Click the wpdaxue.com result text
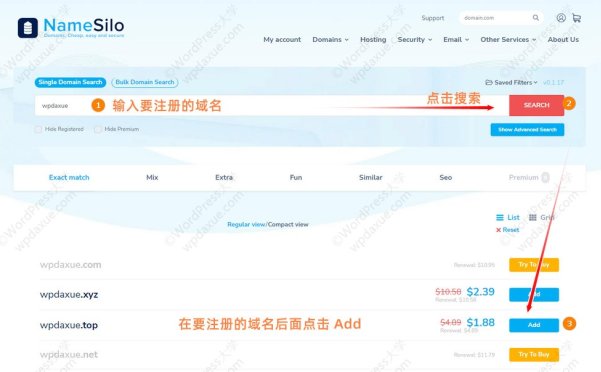This screenshot has width=601, height=372. point(71,265)
